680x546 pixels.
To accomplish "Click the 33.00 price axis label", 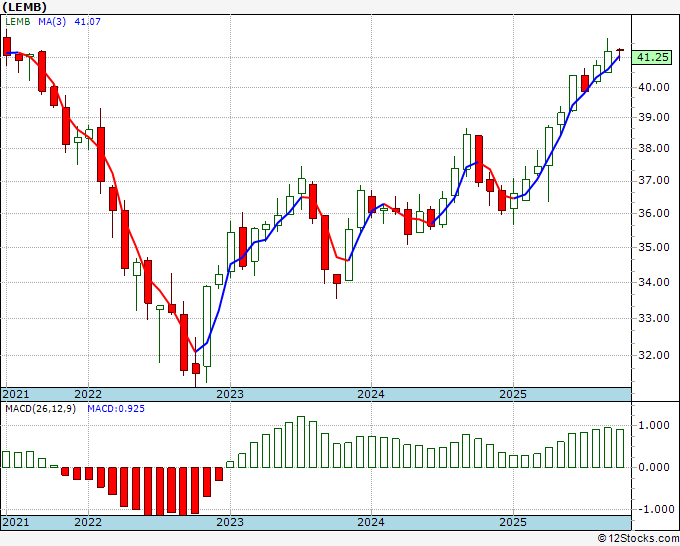I will [x=653, y=318].
